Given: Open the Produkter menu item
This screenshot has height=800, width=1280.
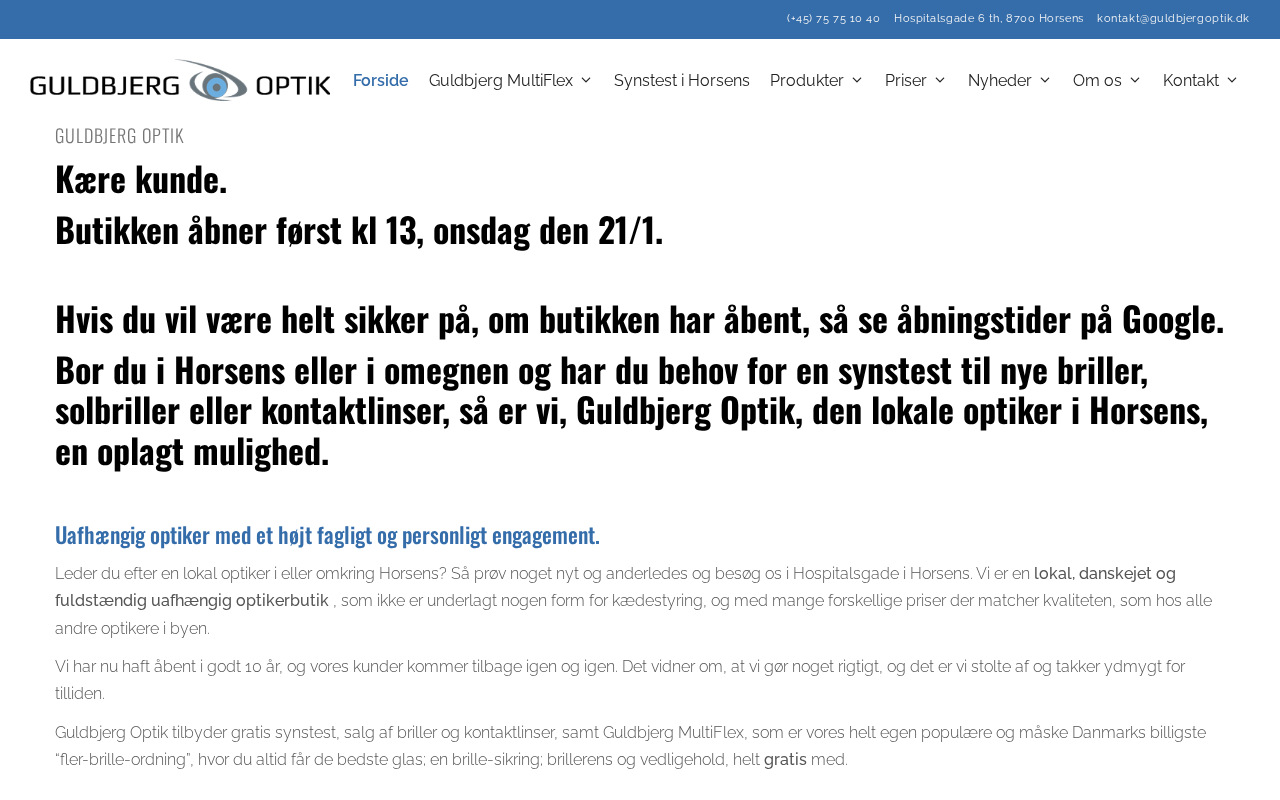Looking at the screenshot, I should [807, 80].
